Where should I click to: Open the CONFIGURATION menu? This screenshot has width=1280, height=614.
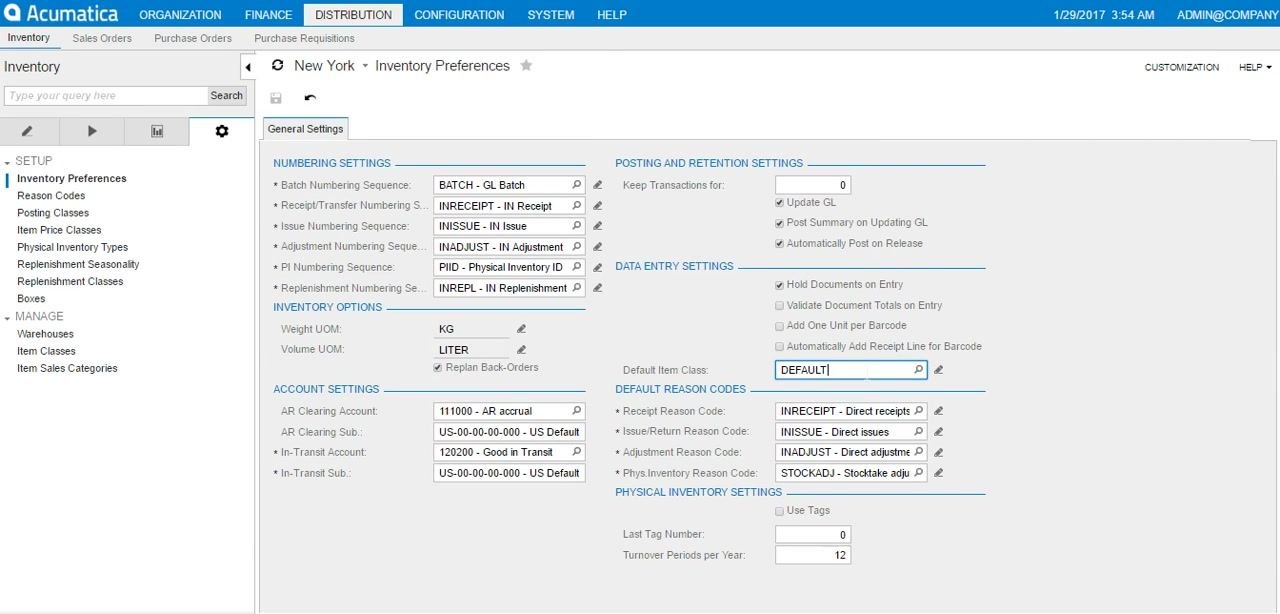[459, 15]
